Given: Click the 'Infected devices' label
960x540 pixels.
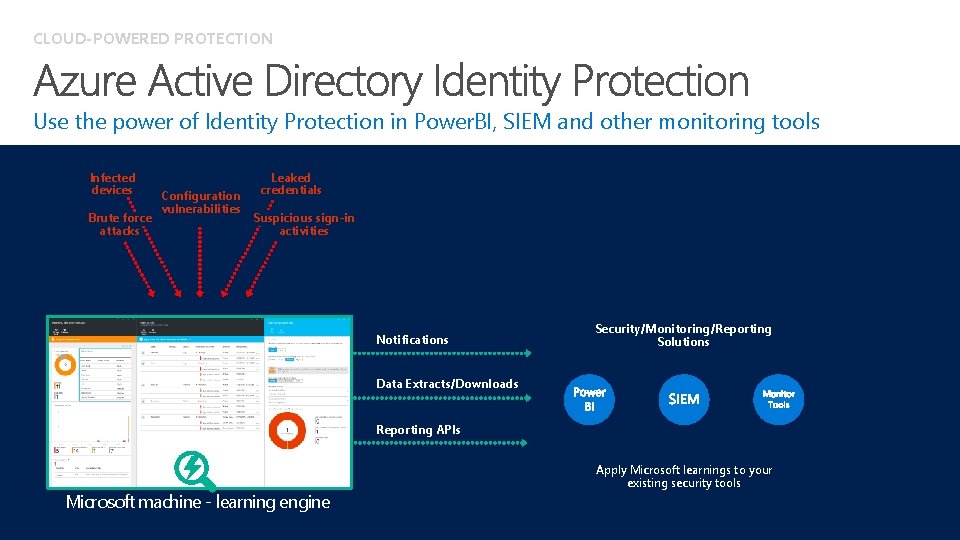Looking at the screenshot, I should click(112, 184).
